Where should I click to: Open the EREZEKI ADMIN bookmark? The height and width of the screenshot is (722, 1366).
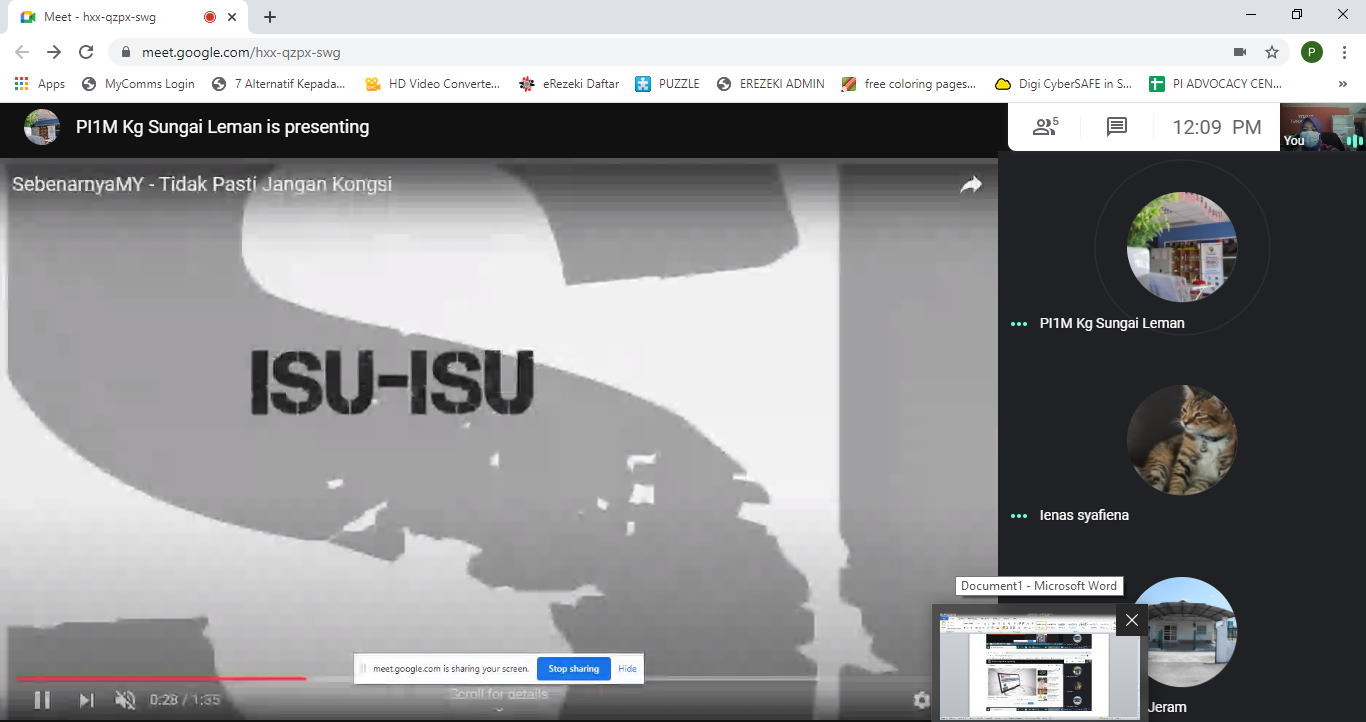(x=771, y=84)
